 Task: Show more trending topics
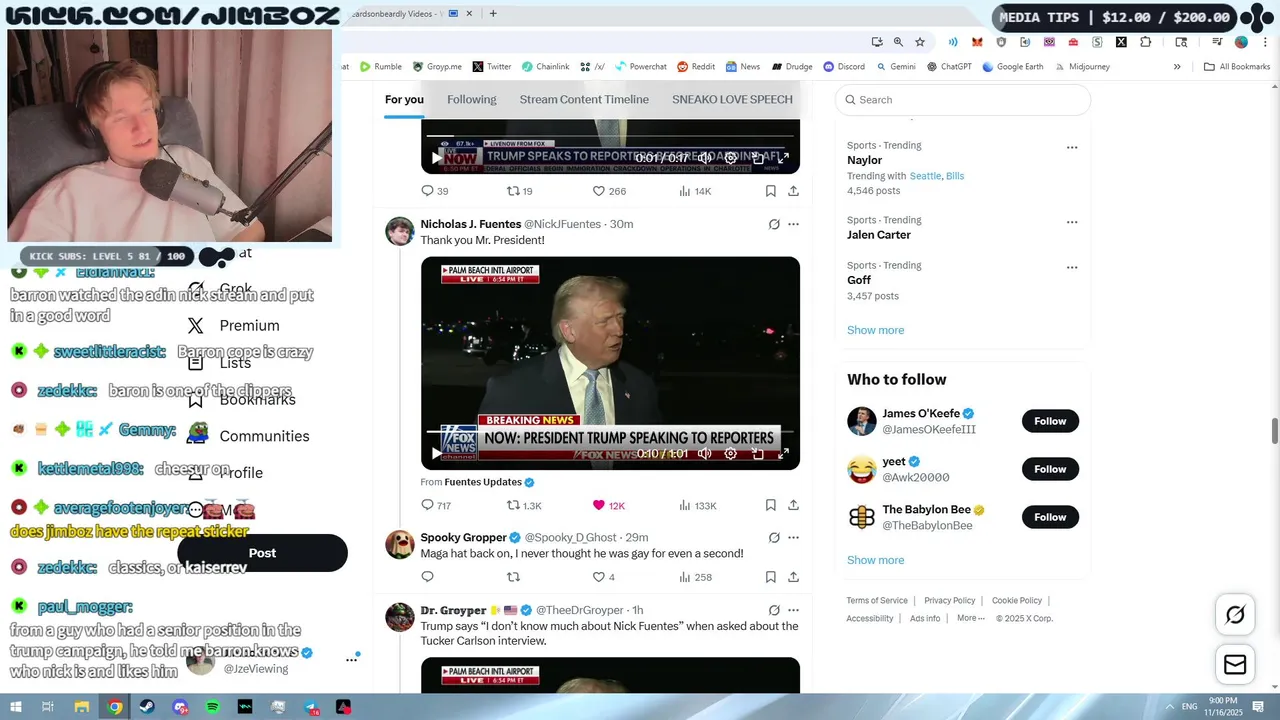click(875, 330)
